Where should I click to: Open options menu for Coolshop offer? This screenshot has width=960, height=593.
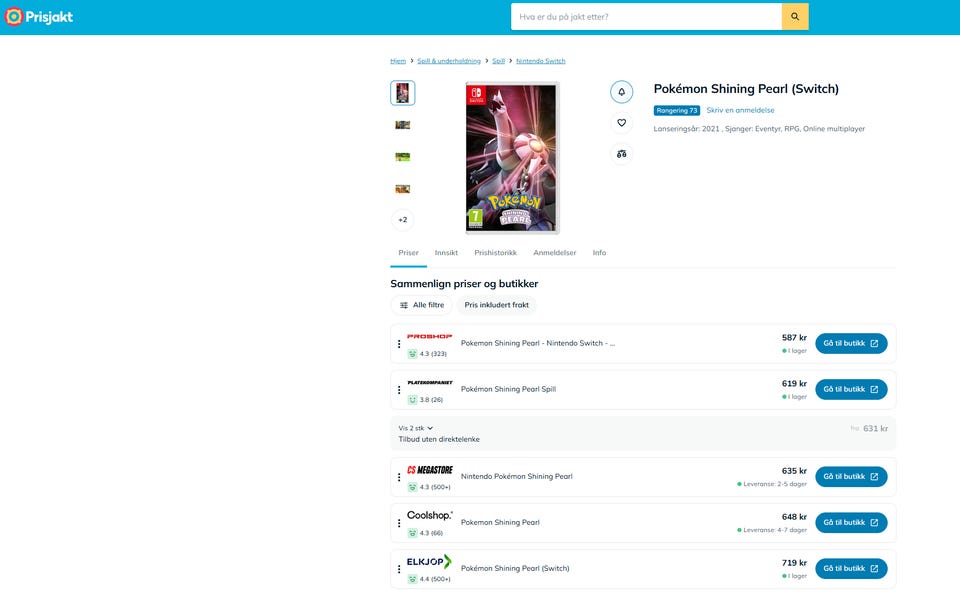coord(399,523)
